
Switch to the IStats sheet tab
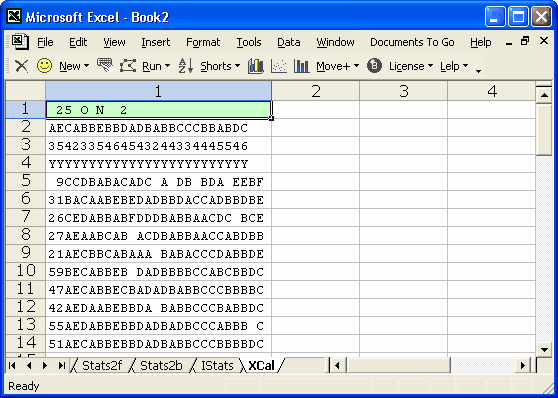[x=217, y=366]
